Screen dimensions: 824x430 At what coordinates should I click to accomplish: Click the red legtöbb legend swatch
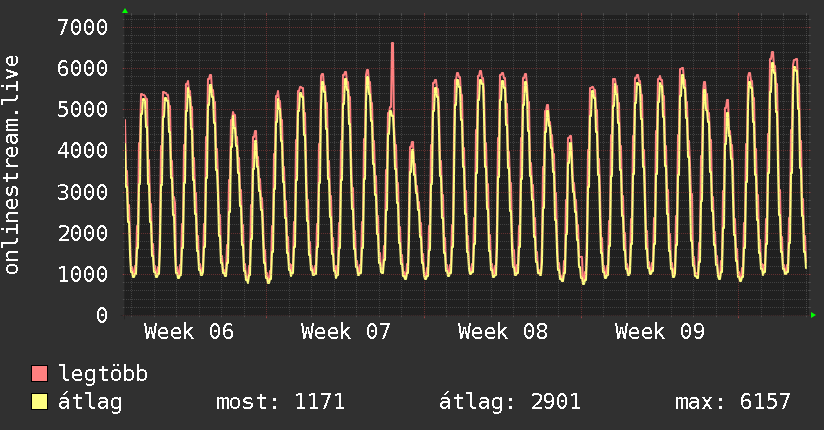pyautogui.click(x=40, y=374)
